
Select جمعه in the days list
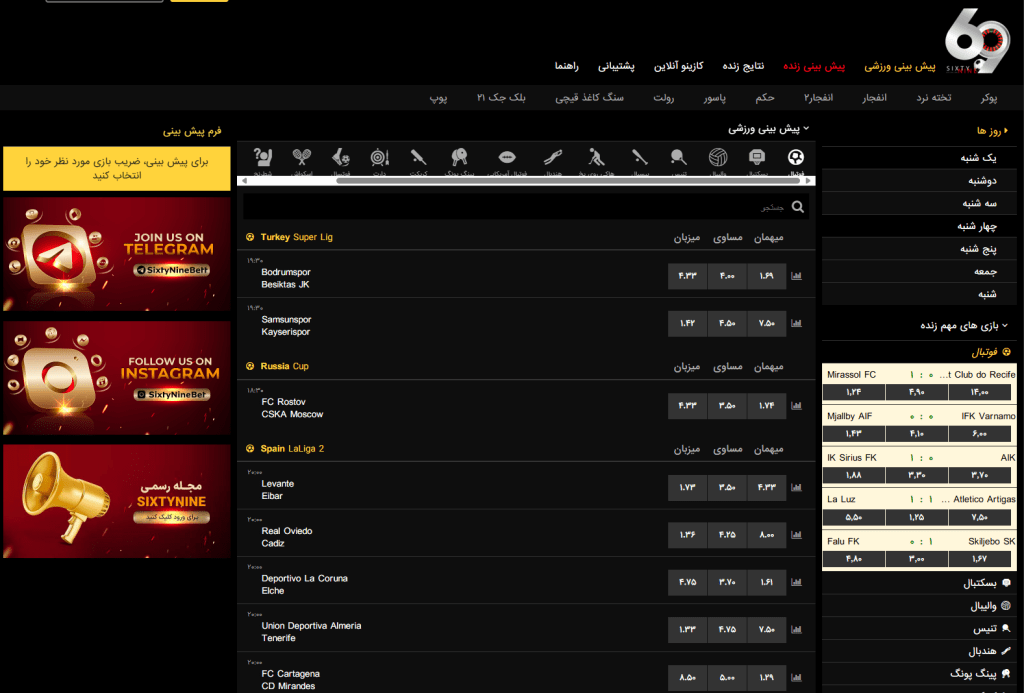click(920, 272)
